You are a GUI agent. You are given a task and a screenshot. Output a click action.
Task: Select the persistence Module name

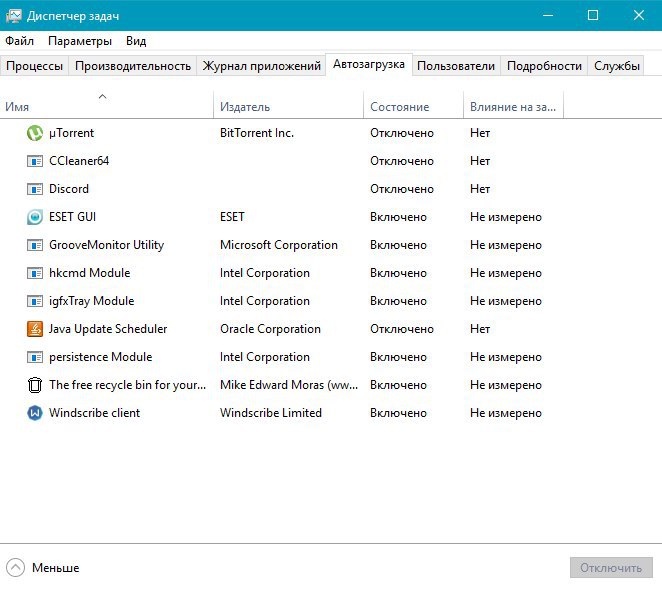[100, 357]
